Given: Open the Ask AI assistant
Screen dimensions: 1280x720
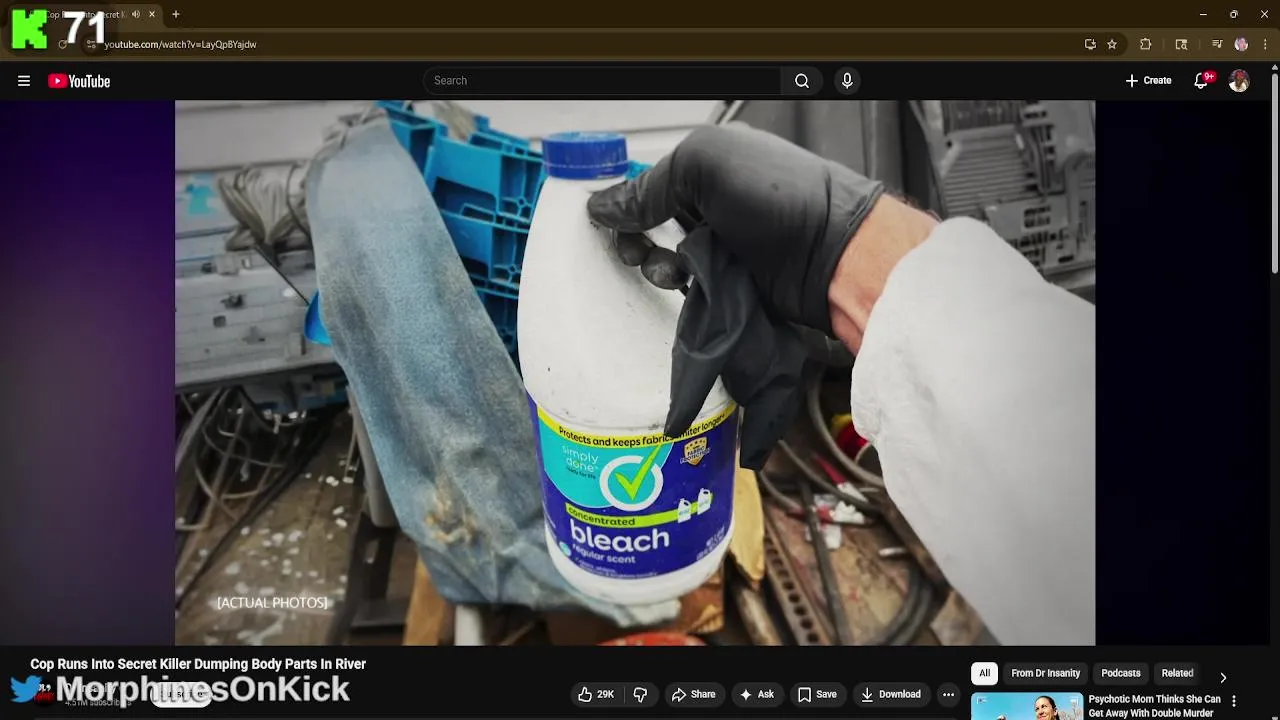Looking at the screenshot, I should 756,694.
